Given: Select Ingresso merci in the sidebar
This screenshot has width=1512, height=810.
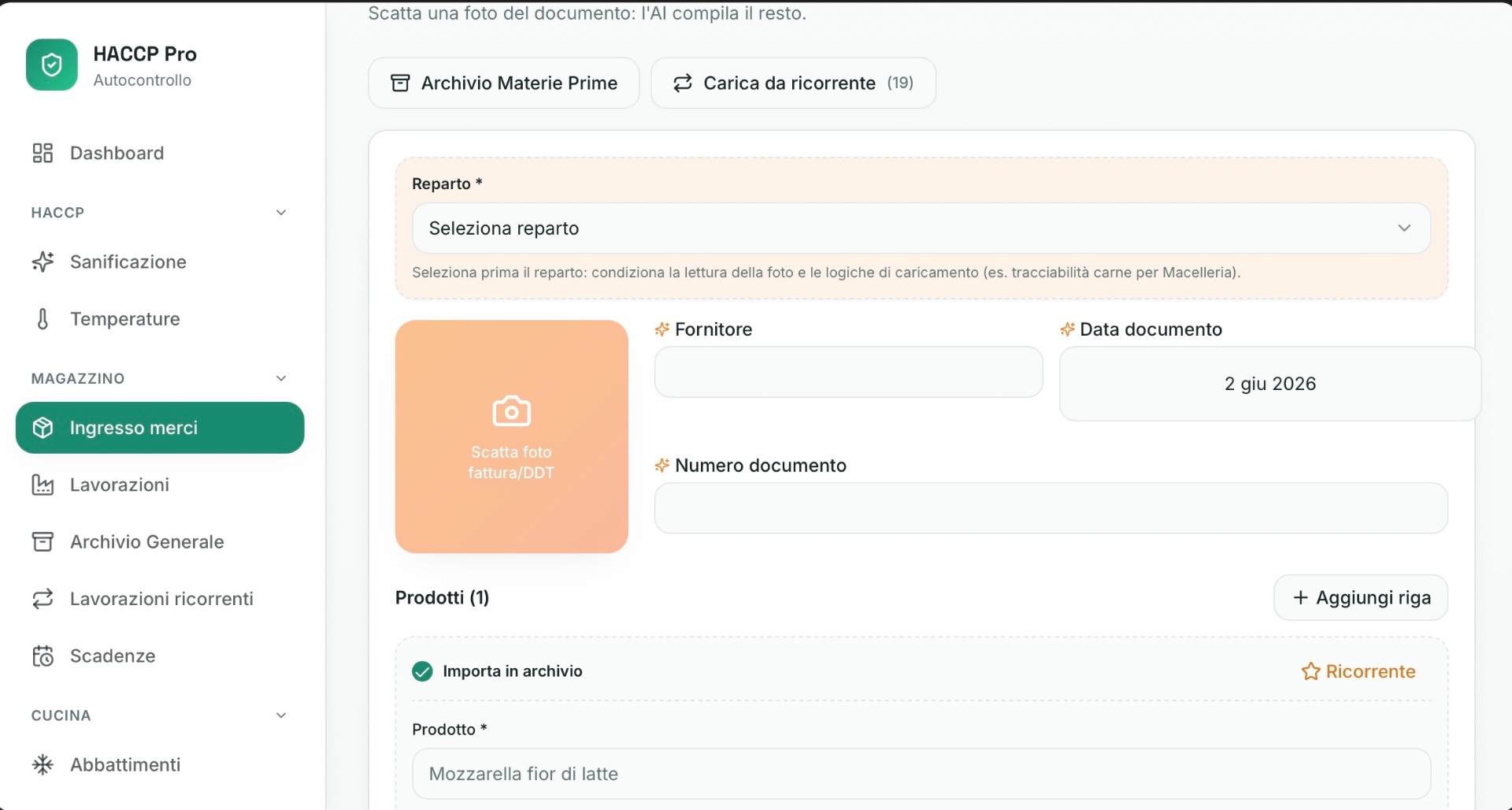Looking at the screenshot, I should coord(160,428).
